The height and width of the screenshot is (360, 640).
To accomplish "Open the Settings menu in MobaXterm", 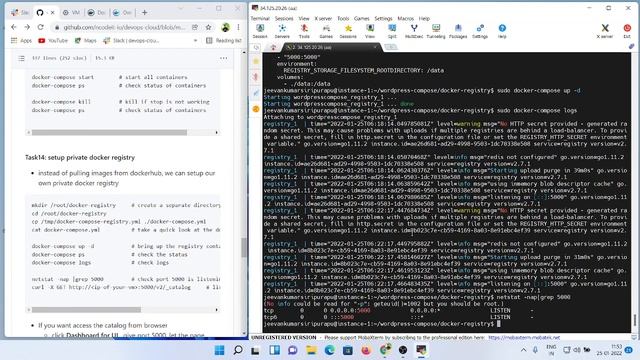I will pos(383,18).
